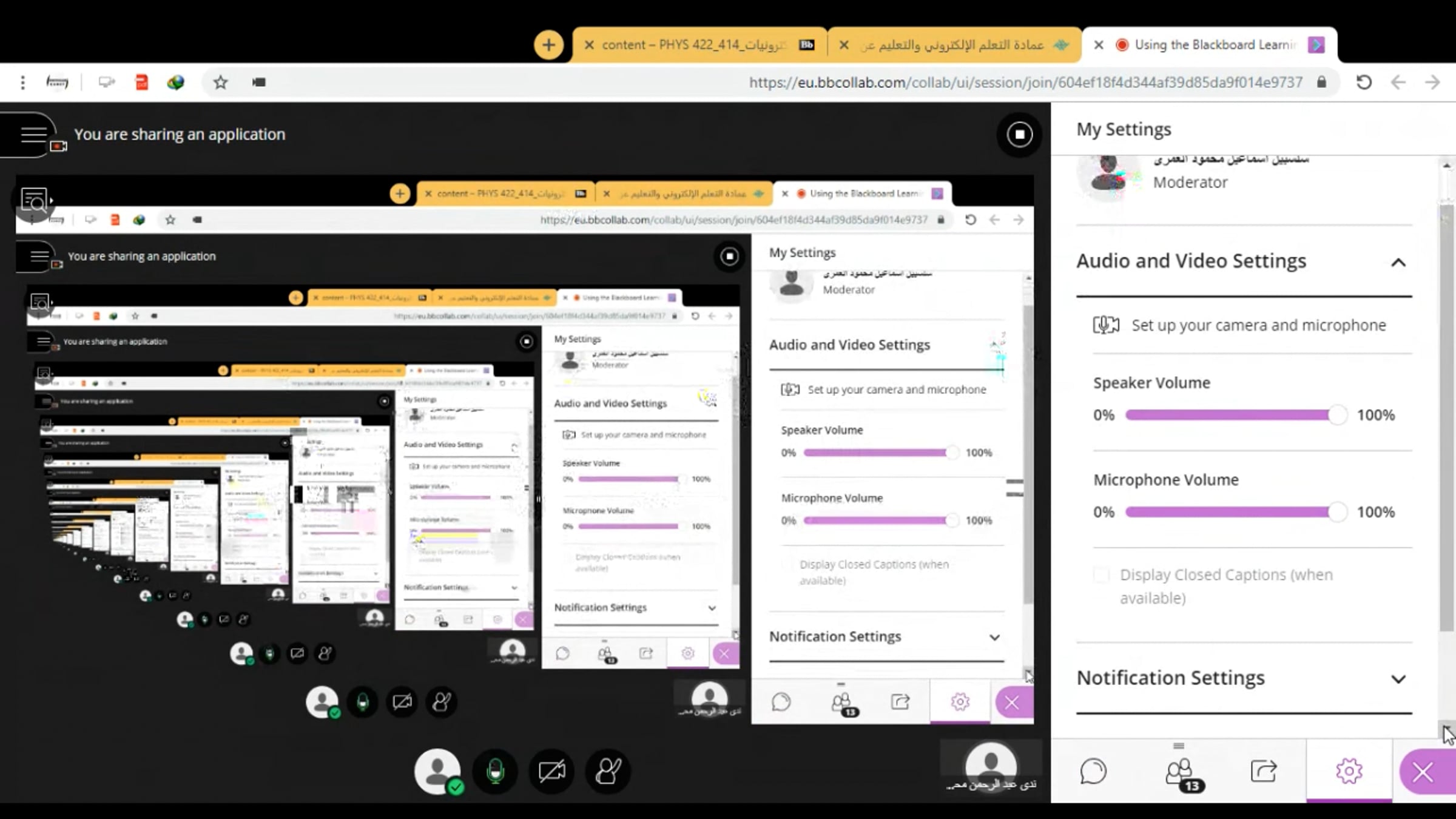Click the Speaker Volume slider handle

point(1336,415)
